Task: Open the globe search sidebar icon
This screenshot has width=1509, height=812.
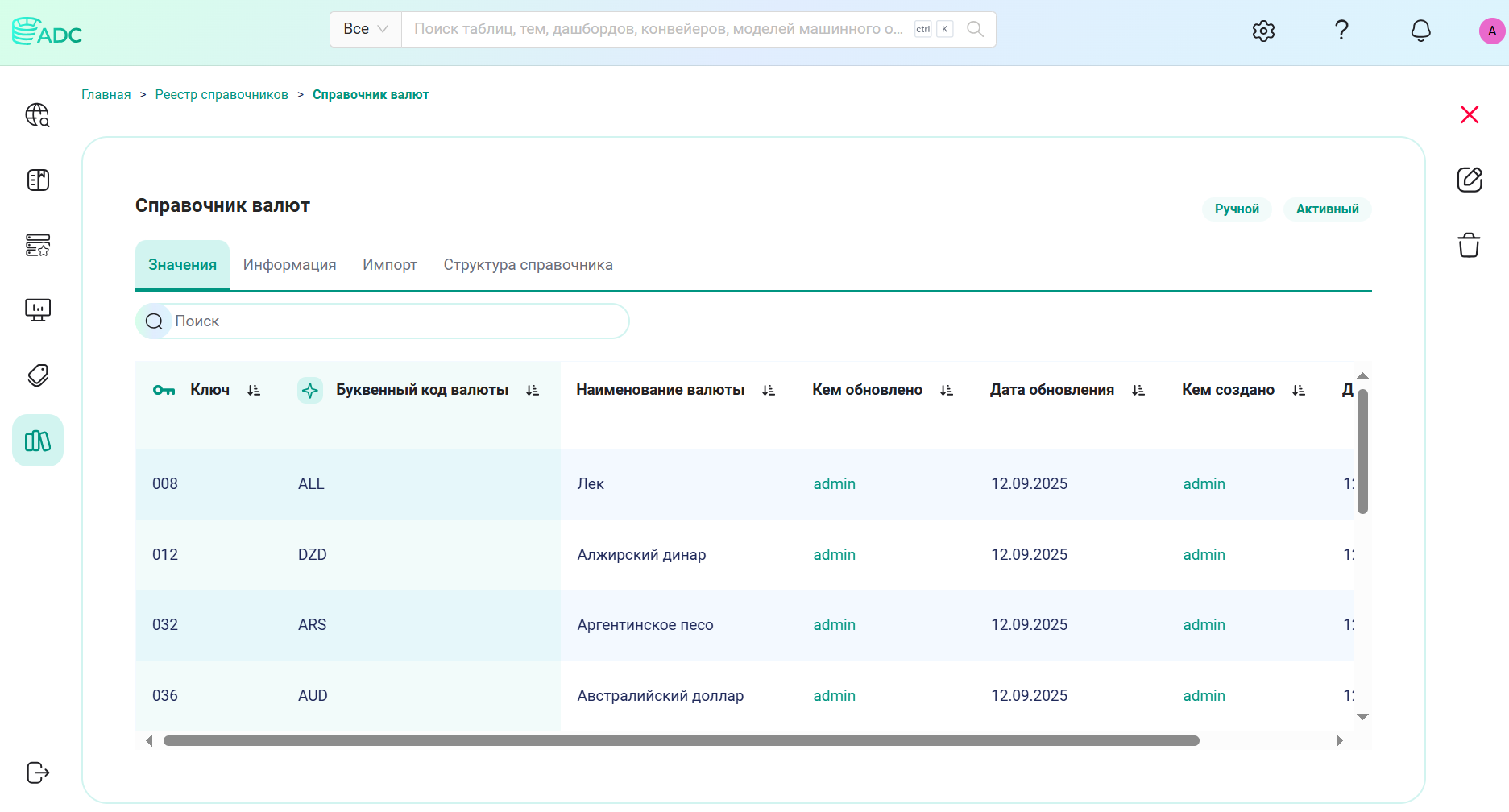Action: tap(38, 115)
